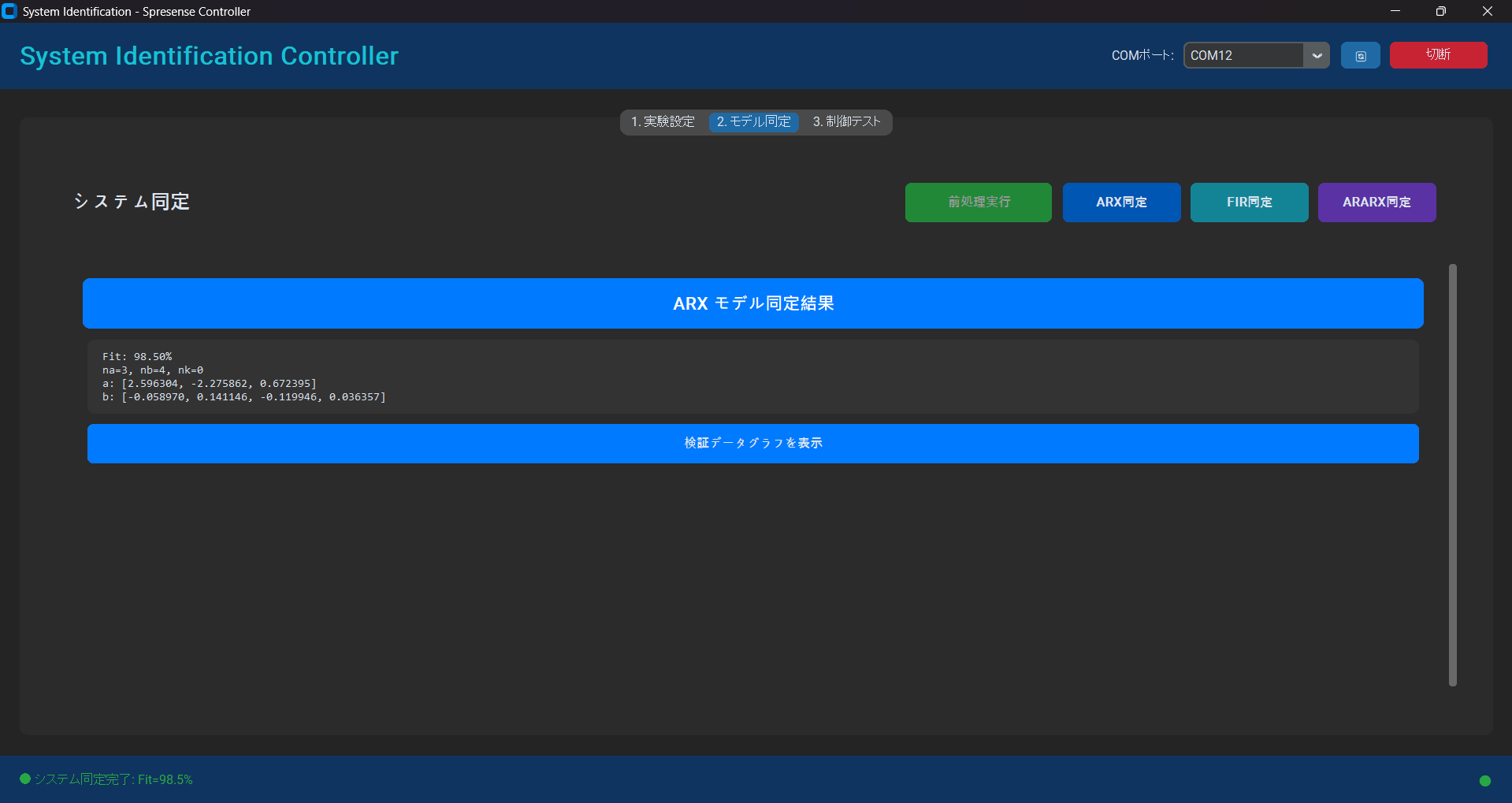This screenshot has width=1512, height=803.
Task: Click the vertical scrollbar in results panel
Action: click(x=1452, y=474)
